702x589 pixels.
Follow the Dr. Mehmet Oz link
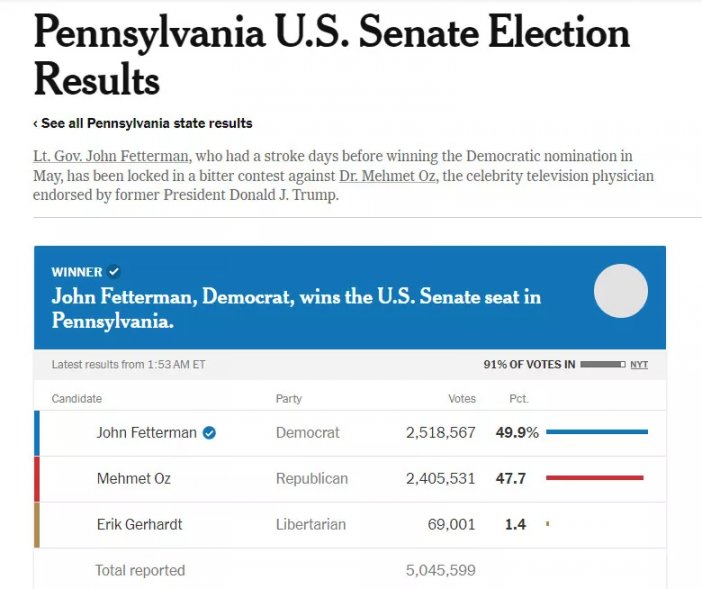pos(387,176)
